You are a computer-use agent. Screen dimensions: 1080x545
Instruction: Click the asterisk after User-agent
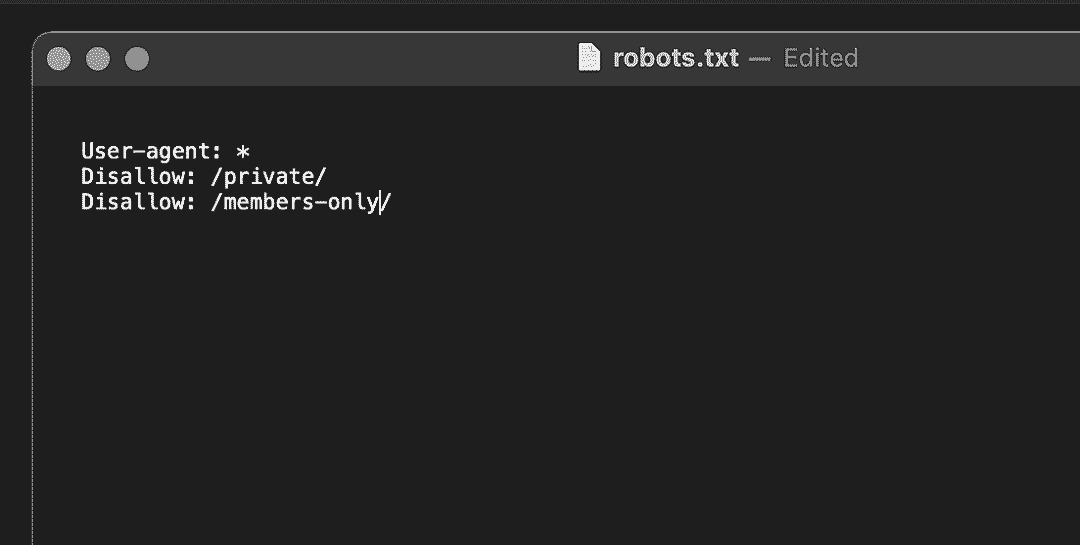[242, 152]
